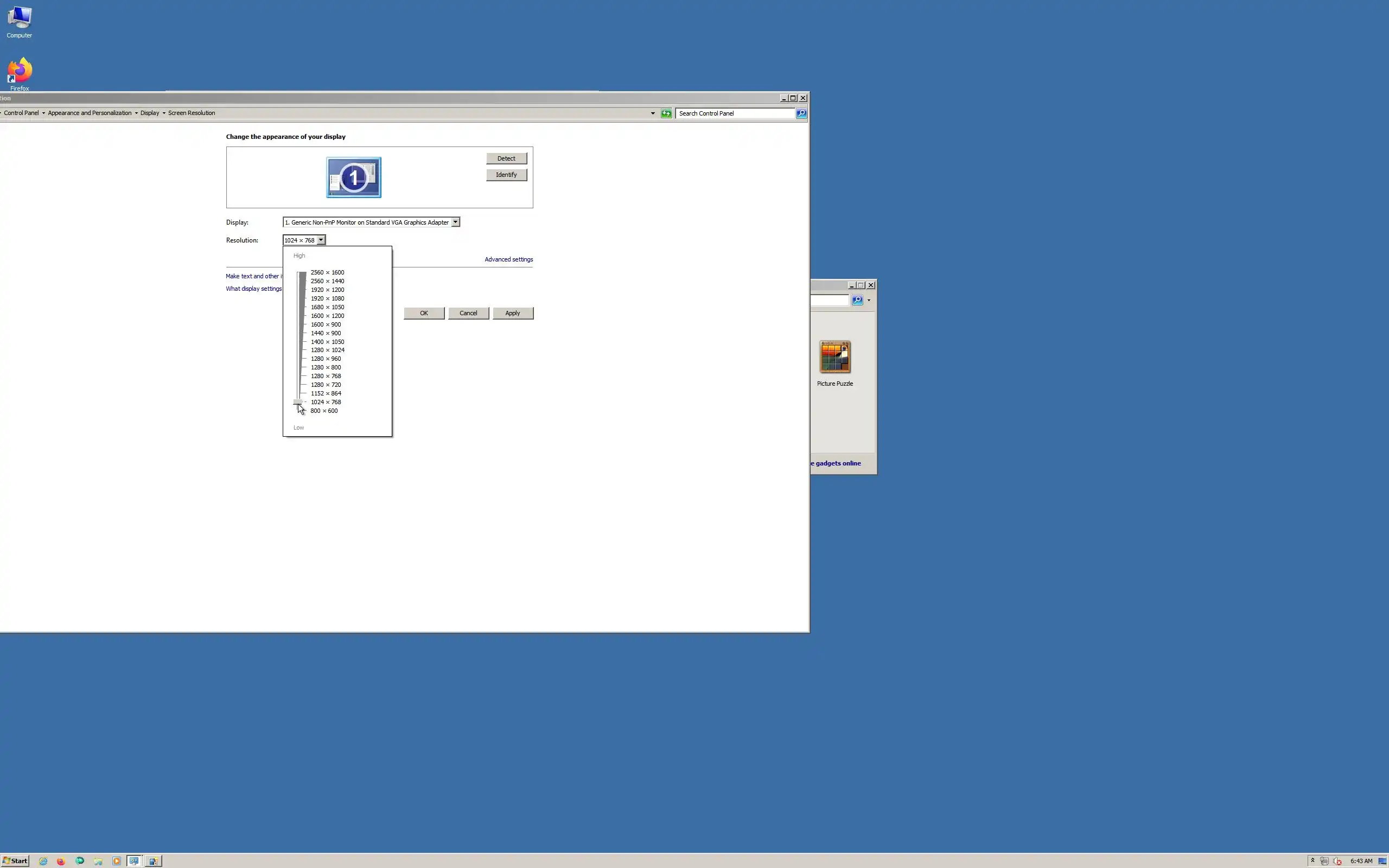Screen dimensions: 1389x868
Task: Open Windows Explorer folder taskbar icon
Action: [x=98, y=860]
